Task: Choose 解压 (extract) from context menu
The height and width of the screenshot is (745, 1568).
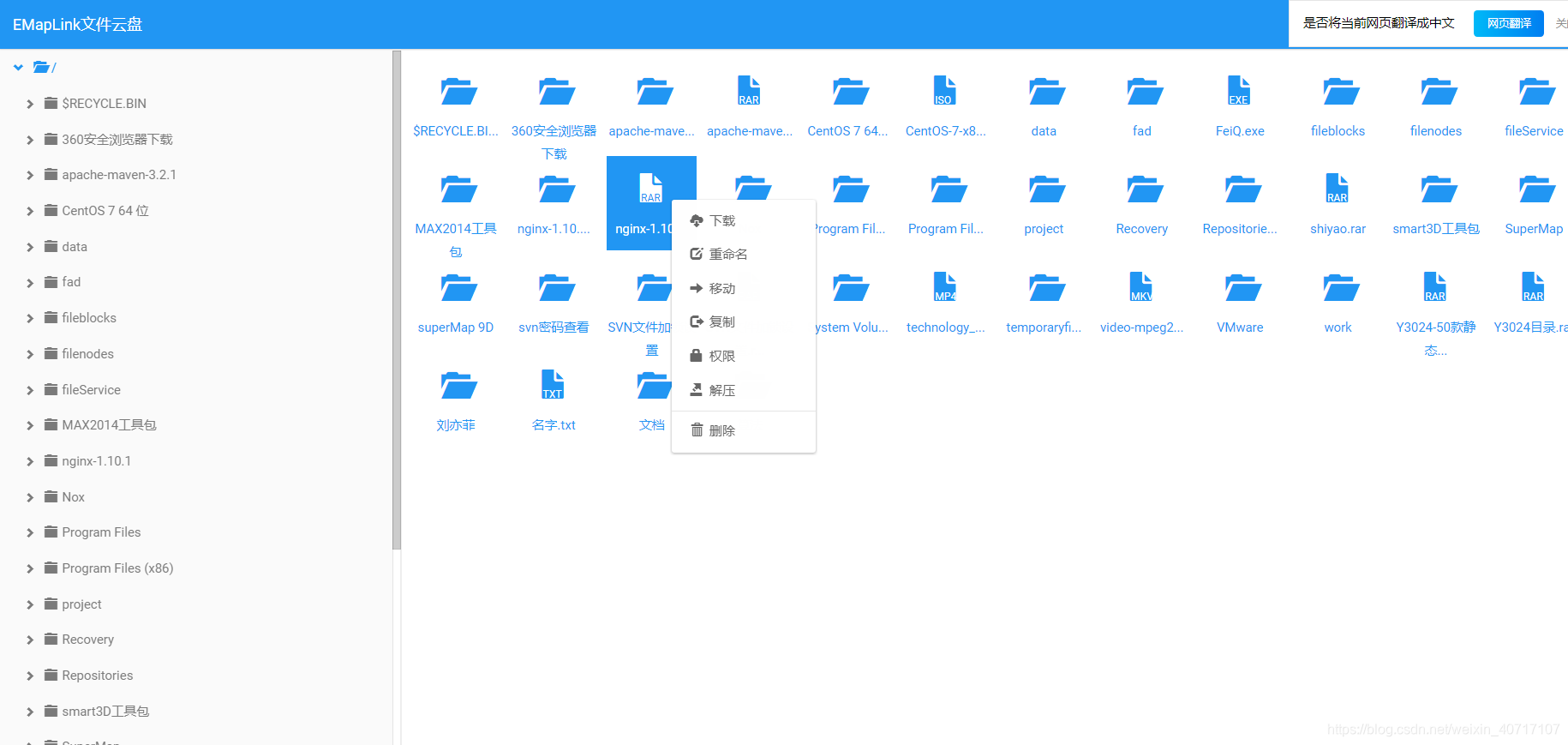Action: pos(744,390)
